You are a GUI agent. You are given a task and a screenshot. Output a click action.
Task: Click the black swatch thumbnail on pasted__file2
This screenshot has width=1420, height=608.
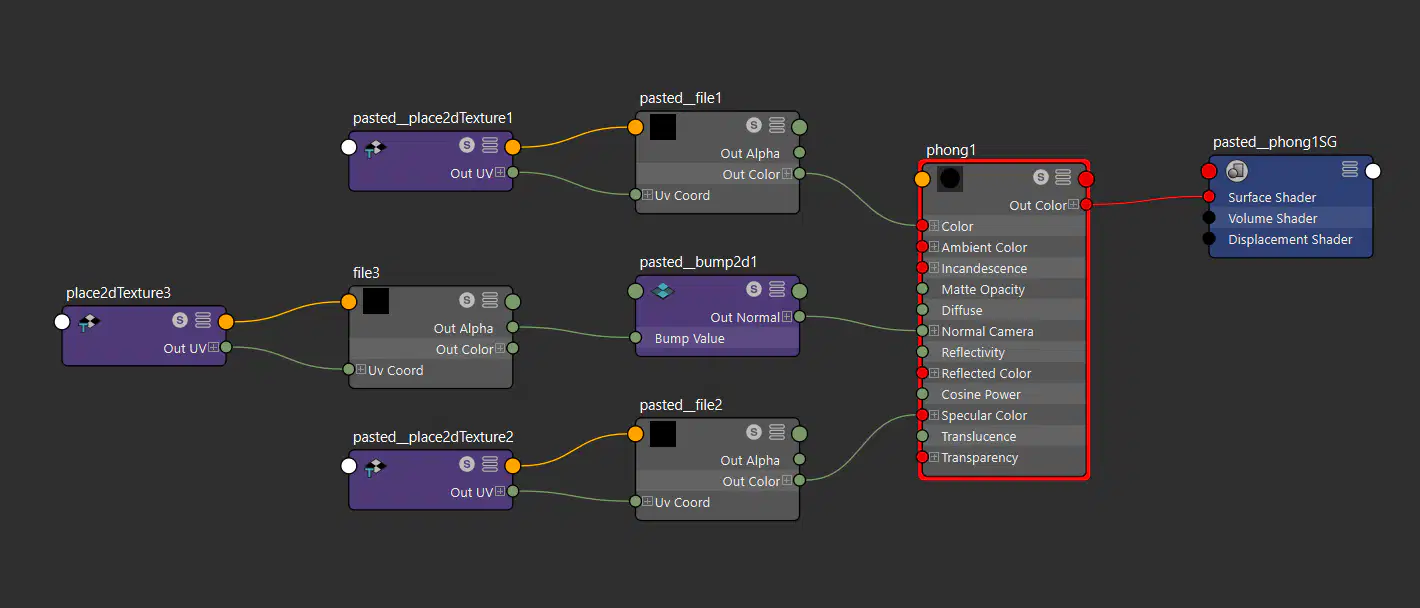point(663,434)
